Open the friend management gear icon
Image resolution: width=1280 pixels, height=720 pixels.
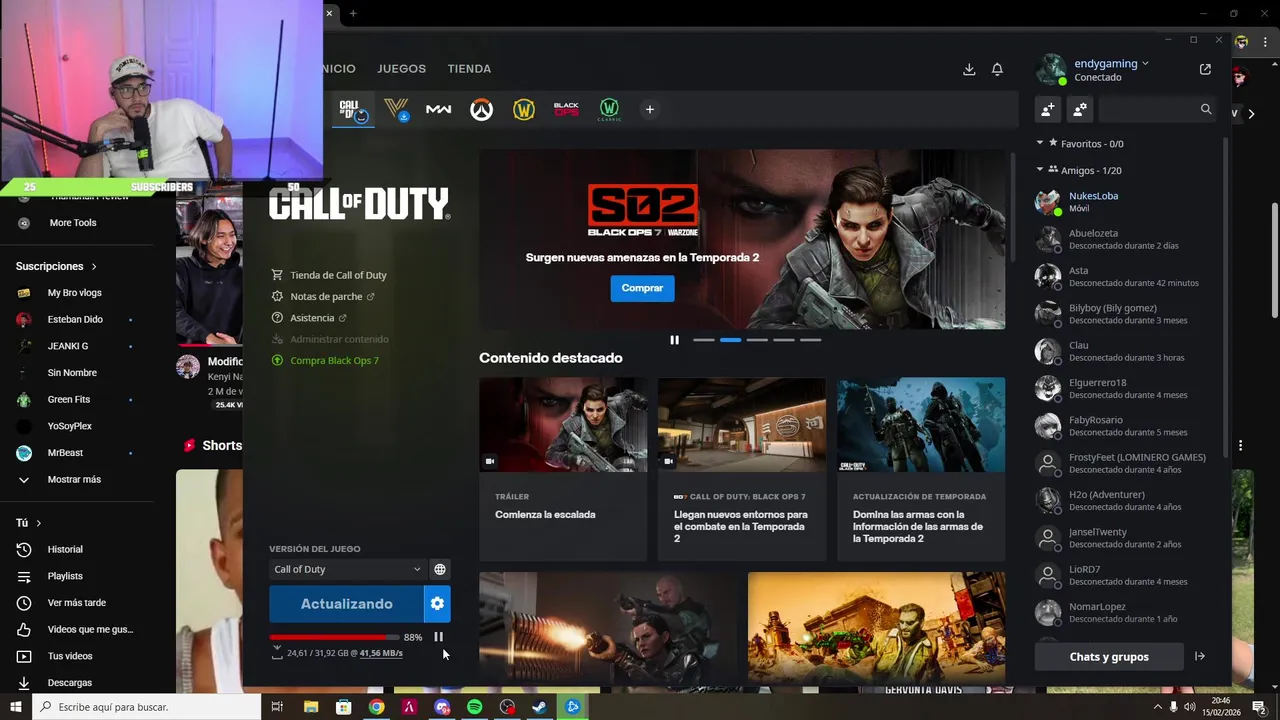pyautogui.click(x=1080, y=109)
